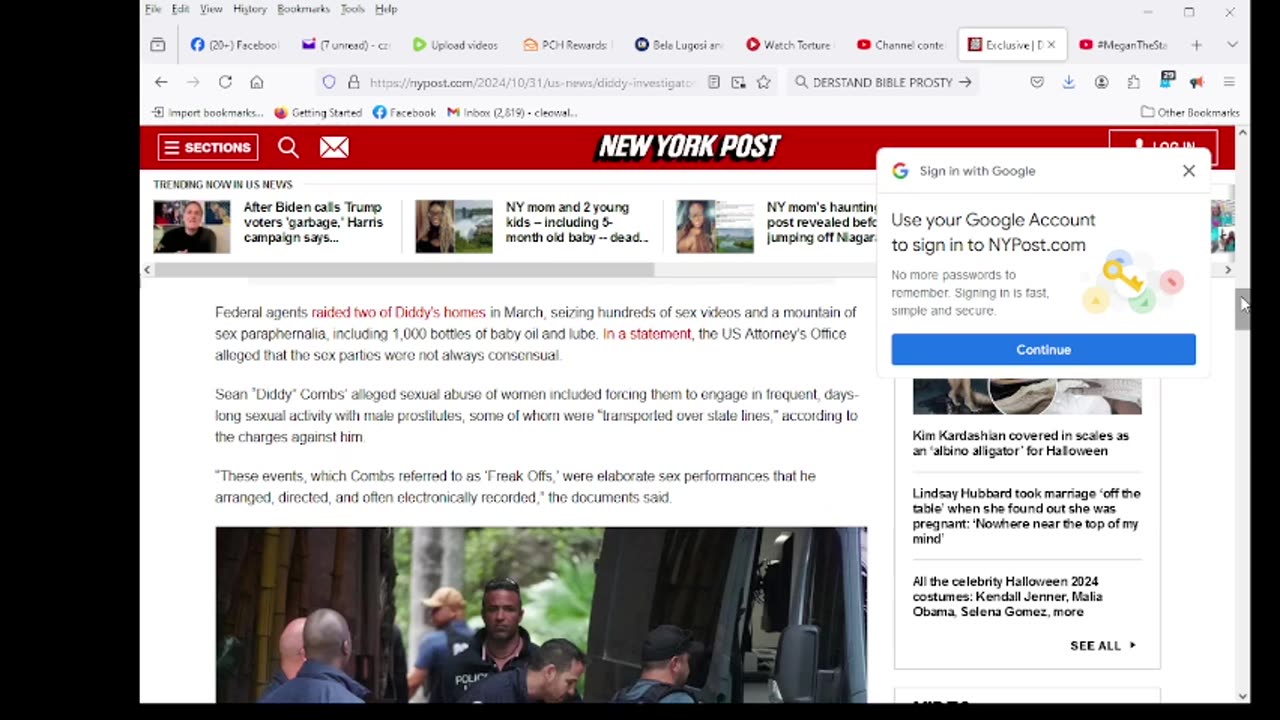Open the File menu
The height and width of the screenshot is (720, 1280).
pos(153,9)
